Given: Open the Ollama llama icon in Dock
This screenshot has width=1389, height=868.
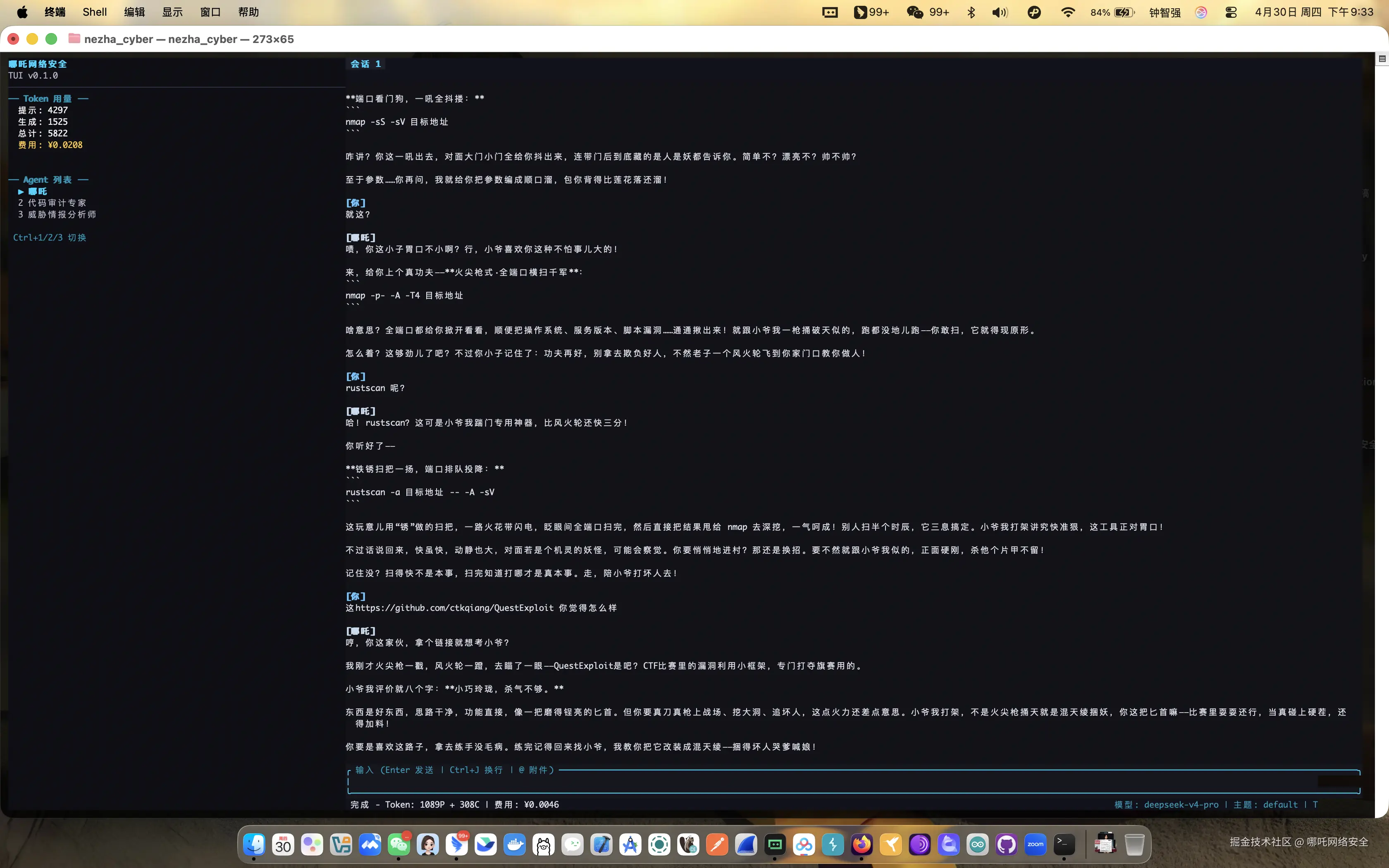Looking at the screenshot, I should pyautogui.click(x=544, y=844).
